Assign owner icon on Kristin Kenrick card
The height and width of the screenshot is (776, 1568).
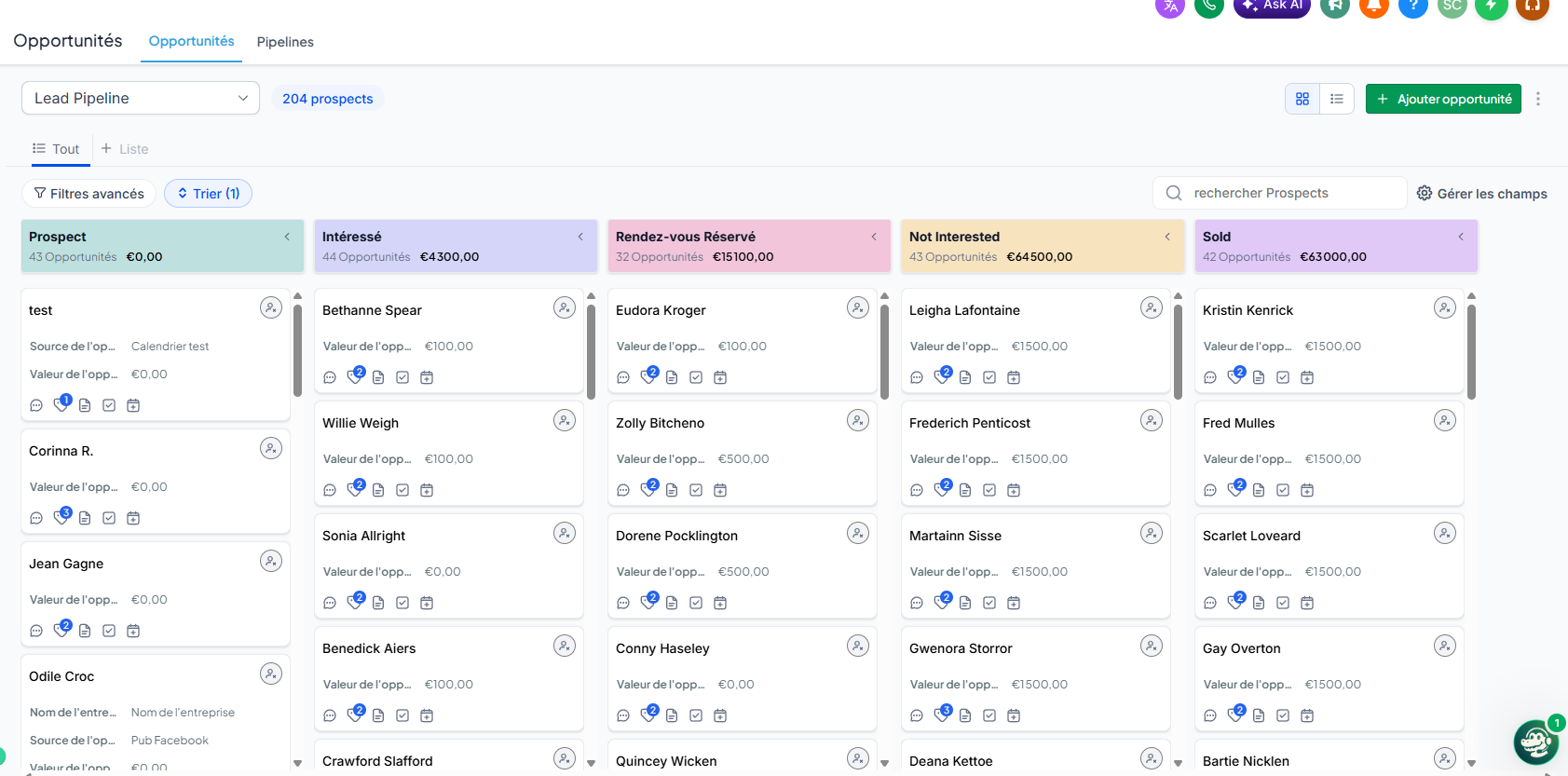1445,308
